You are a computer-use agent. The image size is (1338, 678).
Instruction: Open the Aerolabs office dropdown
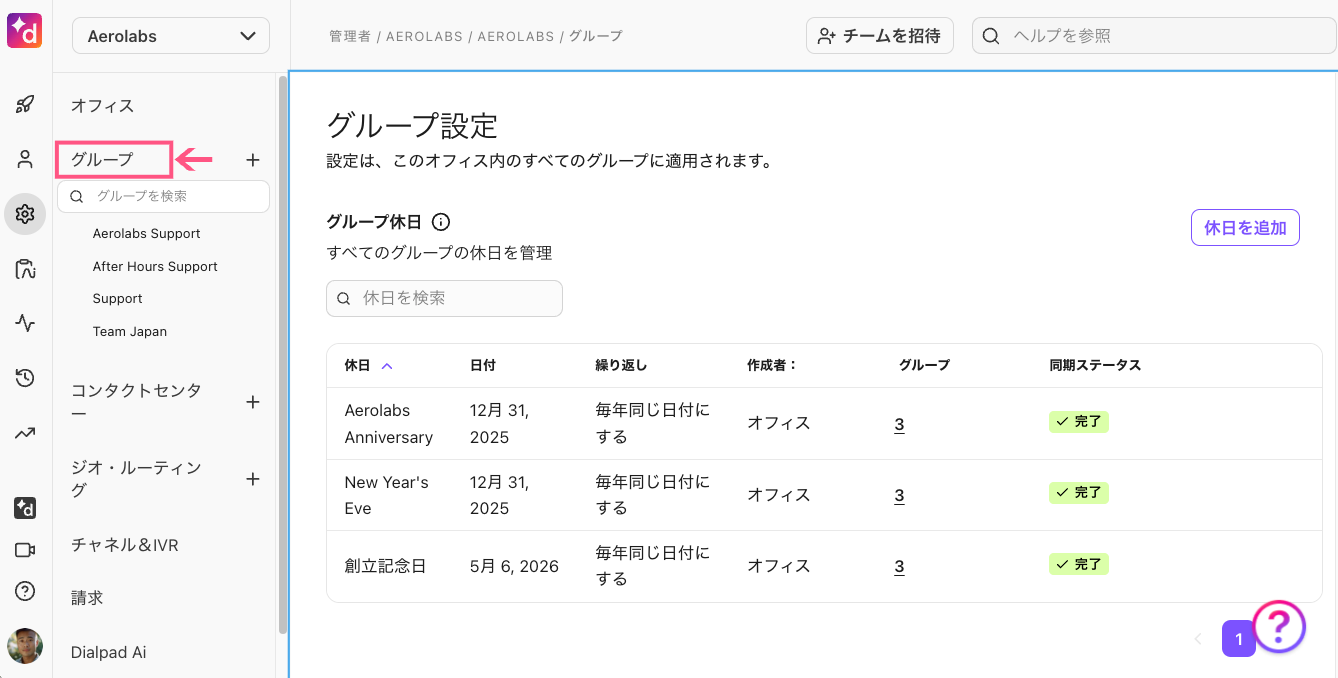(x=171, y=36)
